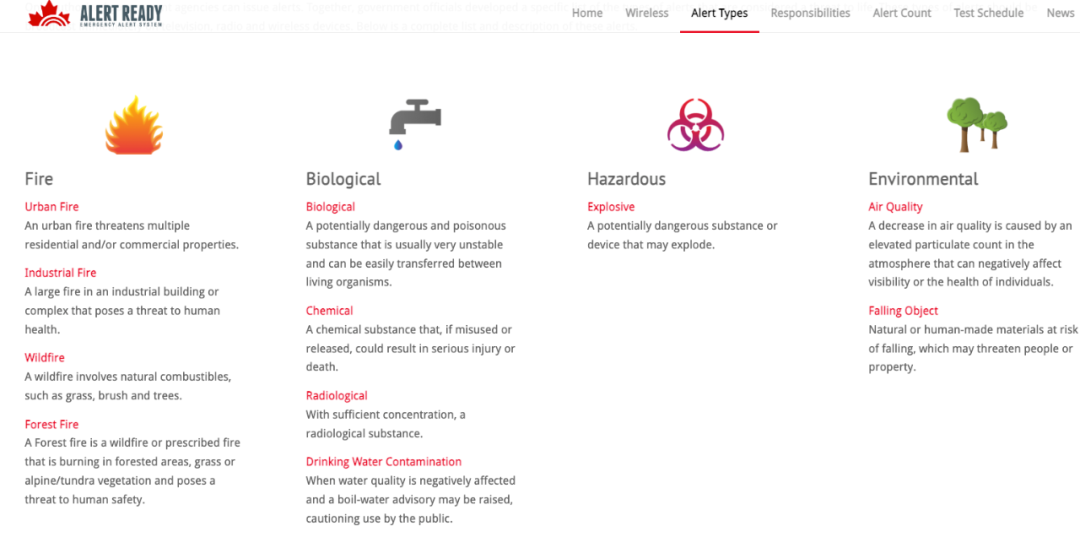Image resolution: width=1080 pixels, height=537 pixels.
Task: Click the Biological water faucet icon
Action: [x=415, y=125]
